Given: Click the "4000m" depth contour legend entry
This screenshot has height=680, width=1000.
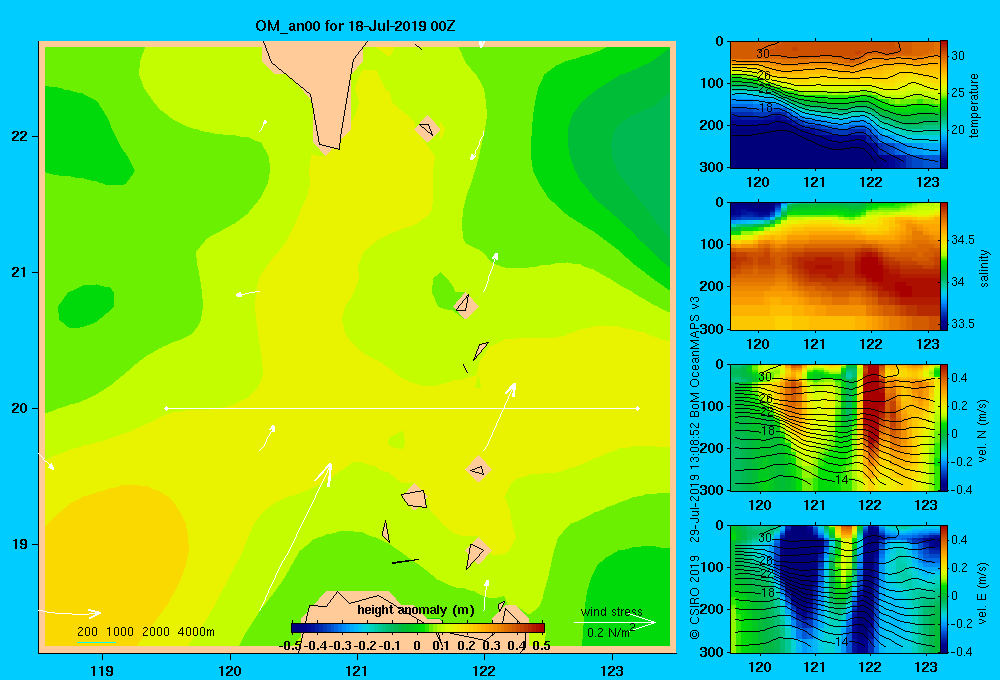Looking at the screenshot, I should pyautogui.click(x=196, y=632).
